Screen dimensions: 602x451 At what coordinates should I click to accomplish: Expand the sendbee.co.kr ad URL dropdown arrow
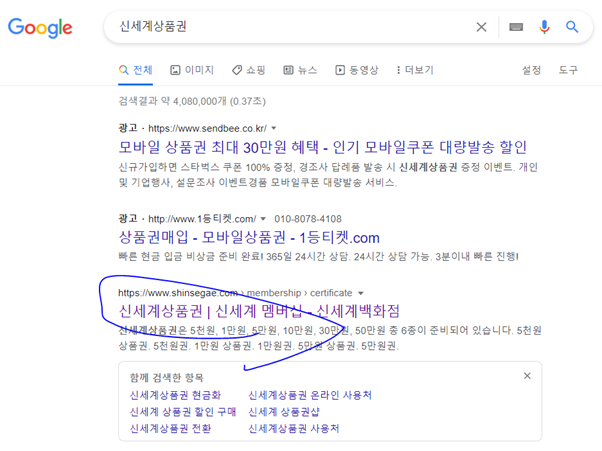tap(274, 128)
